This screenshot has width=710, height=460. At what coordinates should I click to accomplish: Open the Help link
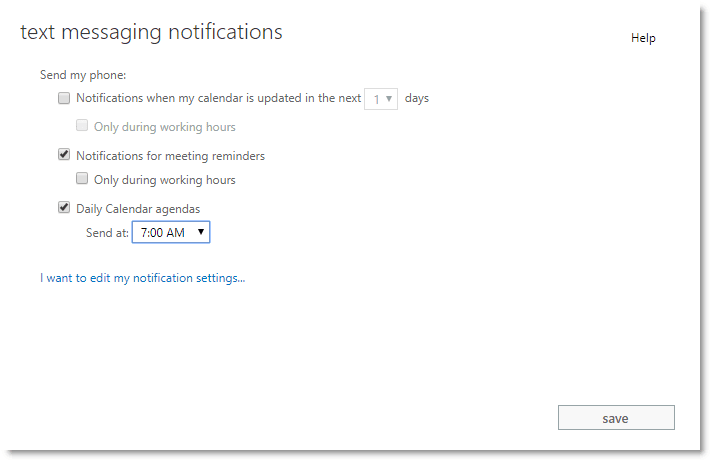pyautogui.click(x=643, y=38)
